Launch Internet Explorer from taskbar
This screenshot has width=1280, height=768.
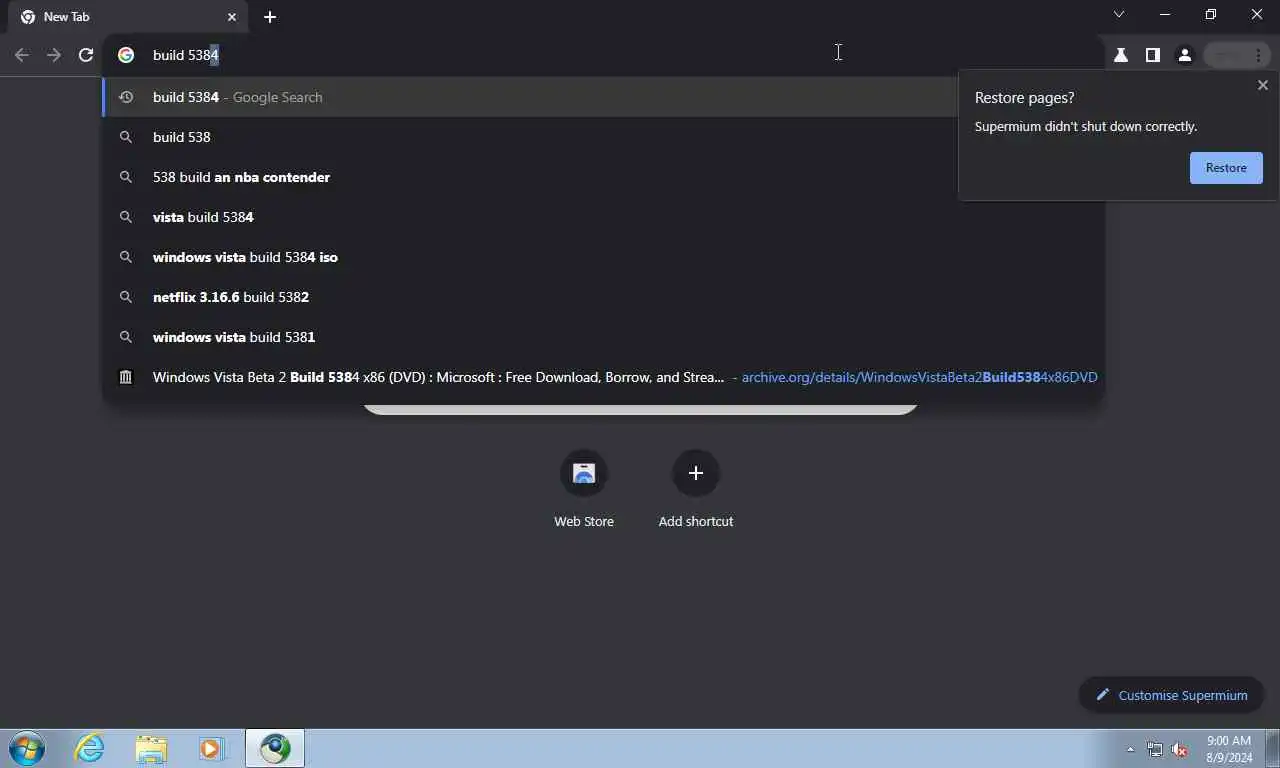click(89, 748)
